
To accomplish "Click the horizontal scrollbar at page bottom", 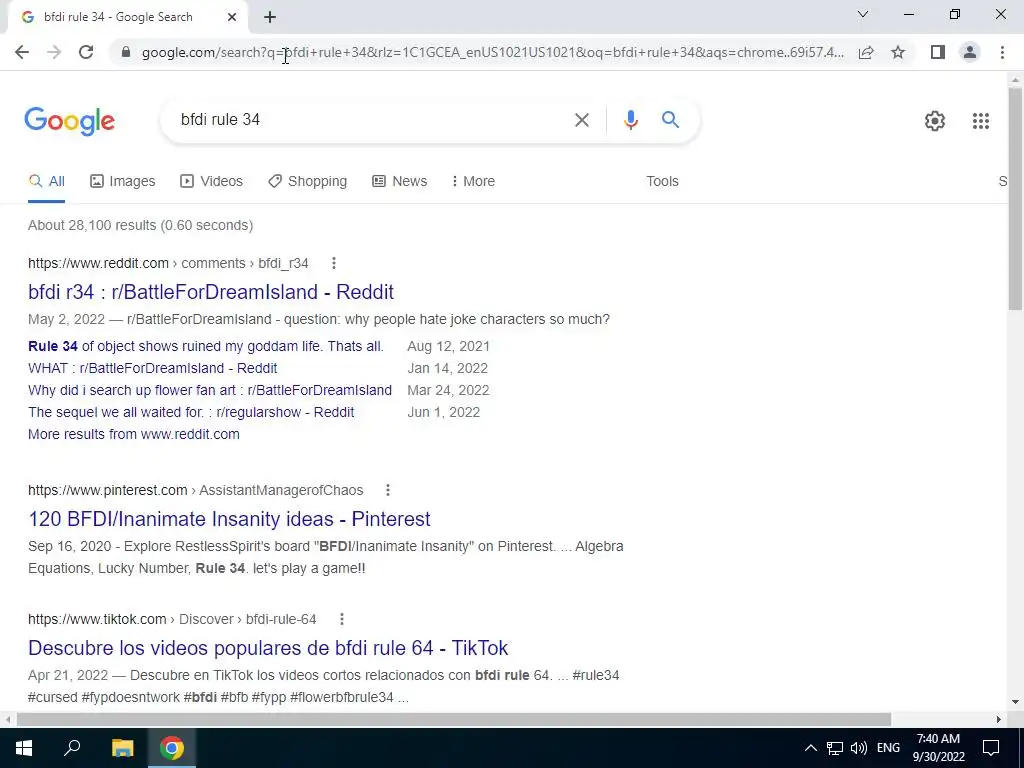I will tap(453, 720).
